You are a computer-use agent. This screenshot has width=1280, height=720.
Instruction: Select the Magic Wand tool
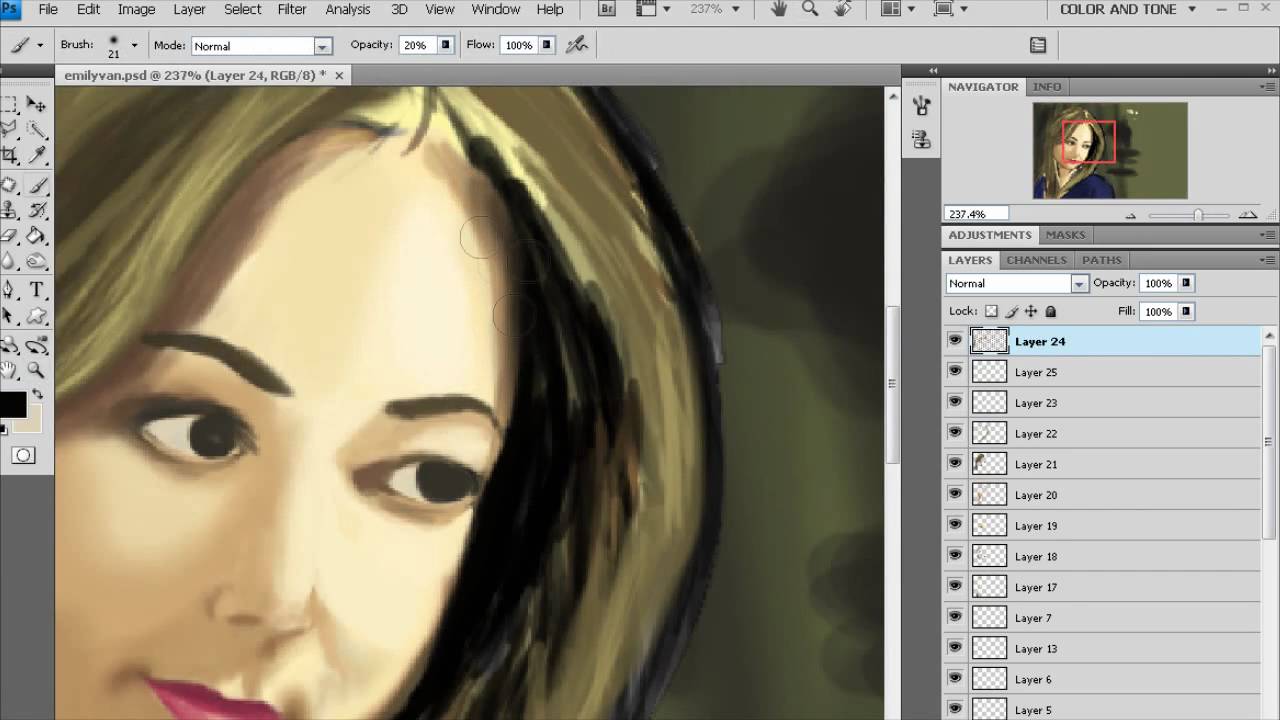tap(37, 130)
